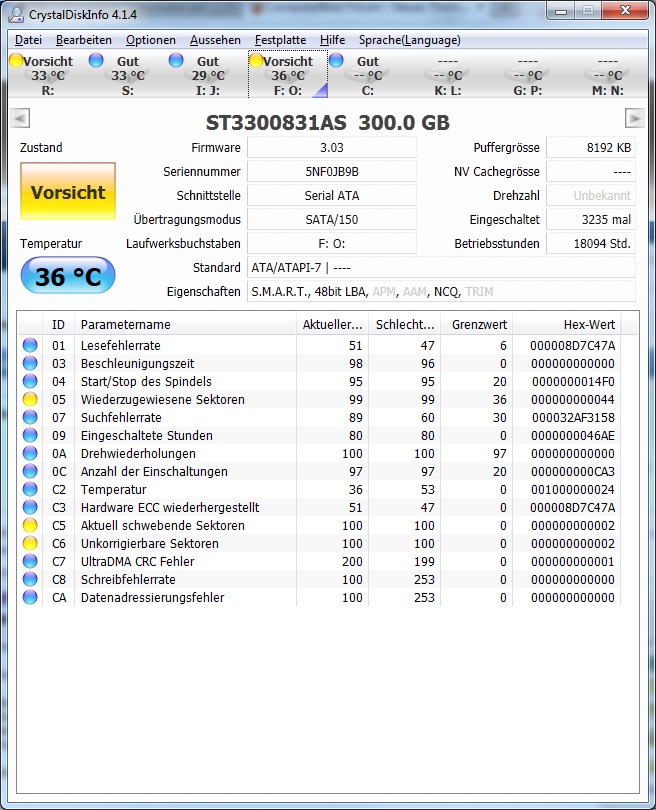Image resolution: width=656 pixels, height=810 pixels.
Task: Click the Eingeschaltet field 3235 mal
Action: point(591,220)
